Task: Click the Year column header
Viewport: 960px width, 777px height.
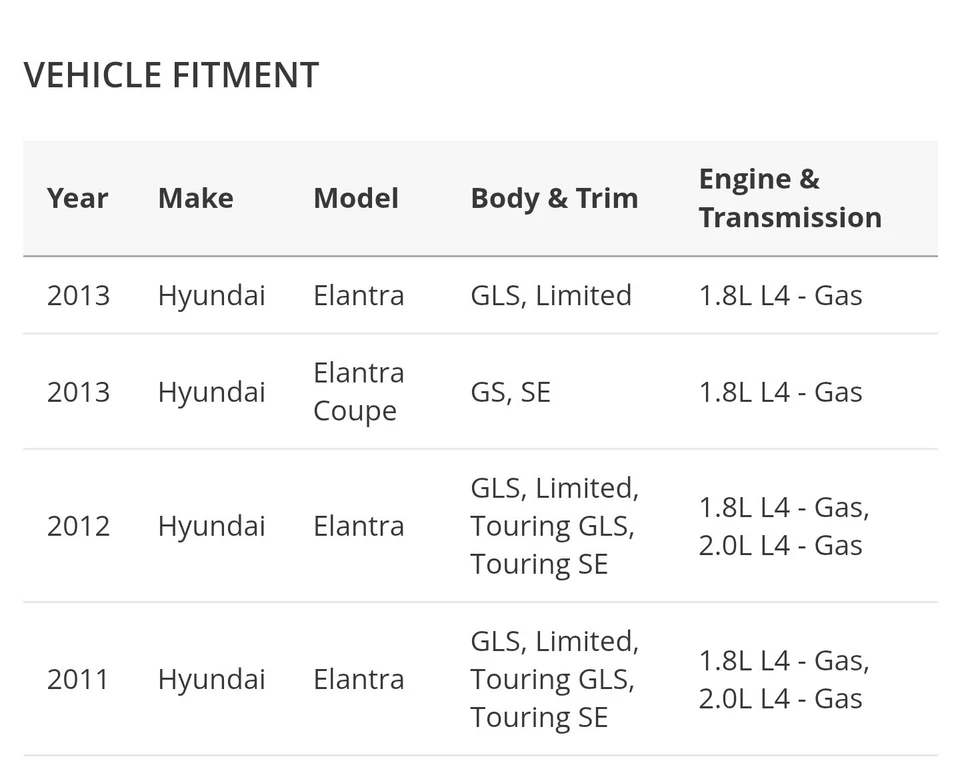Action: coord(77,198)
